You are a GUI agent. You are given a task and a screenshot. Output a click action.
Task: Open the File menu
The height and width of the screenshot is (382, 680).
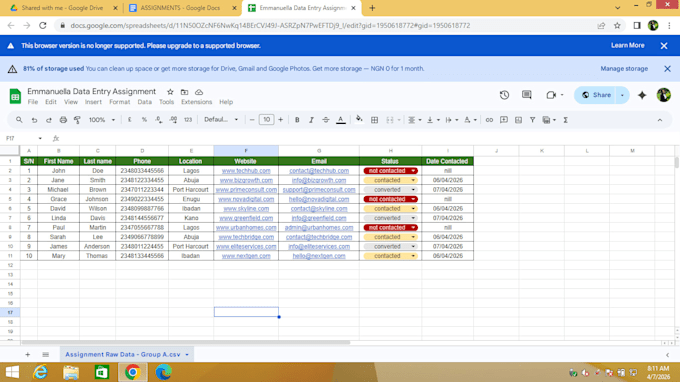[x=33, y=102]
